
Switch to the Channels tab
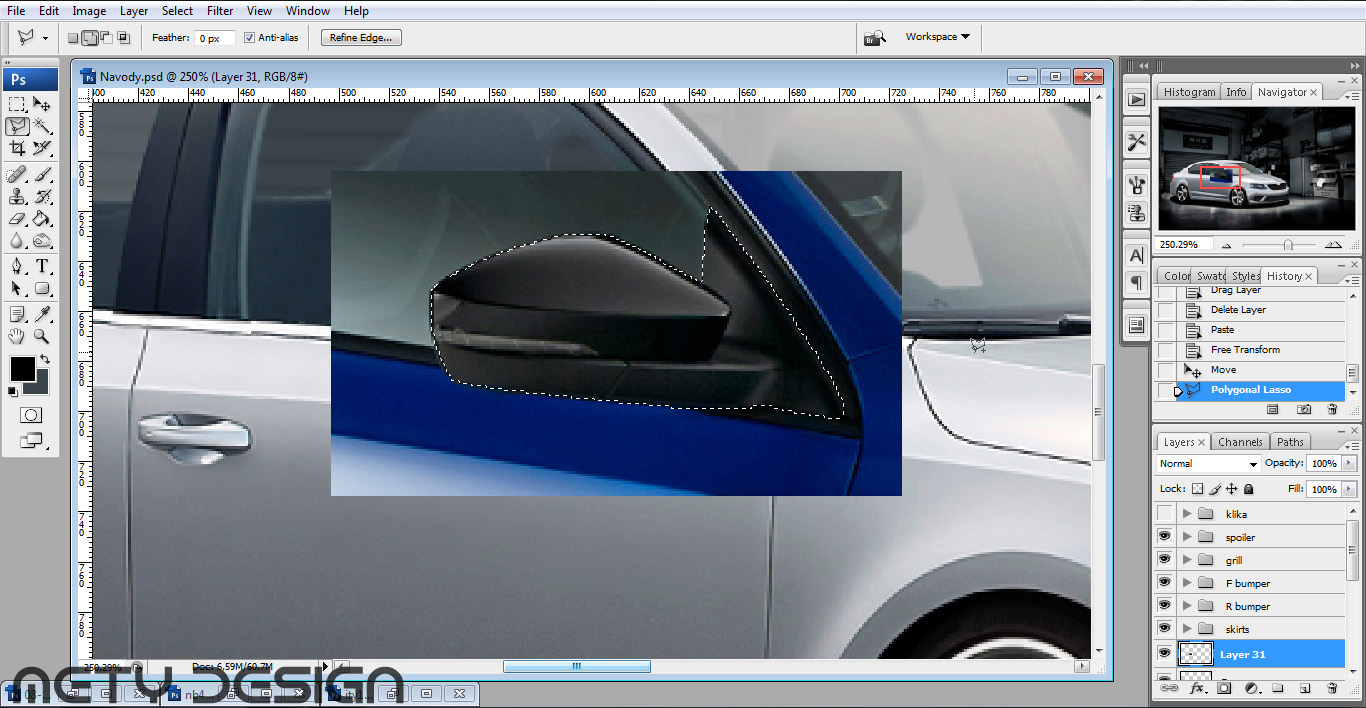tap(1240, 442)
